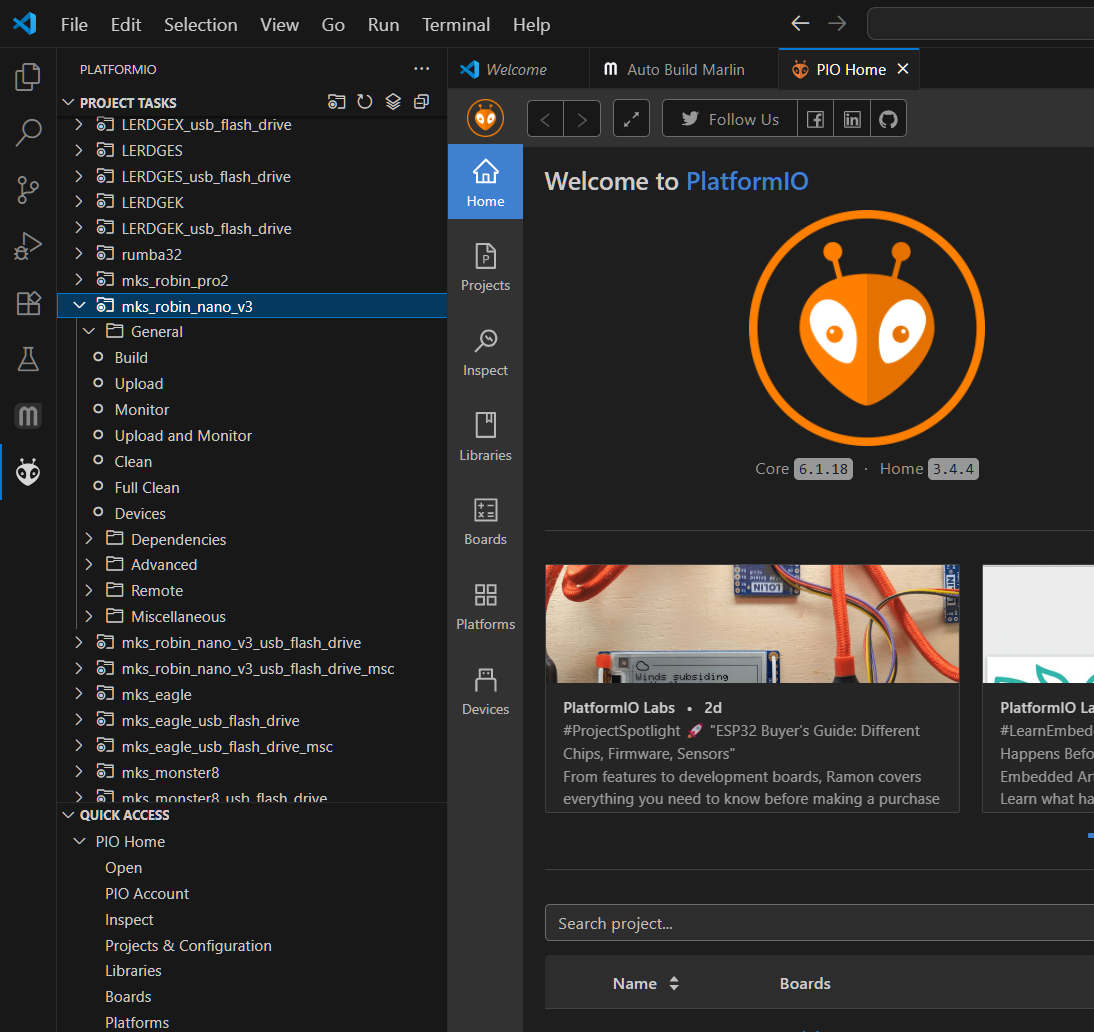Open the Testing flask icon
1094x1032 pixels.
click(28, 359)
